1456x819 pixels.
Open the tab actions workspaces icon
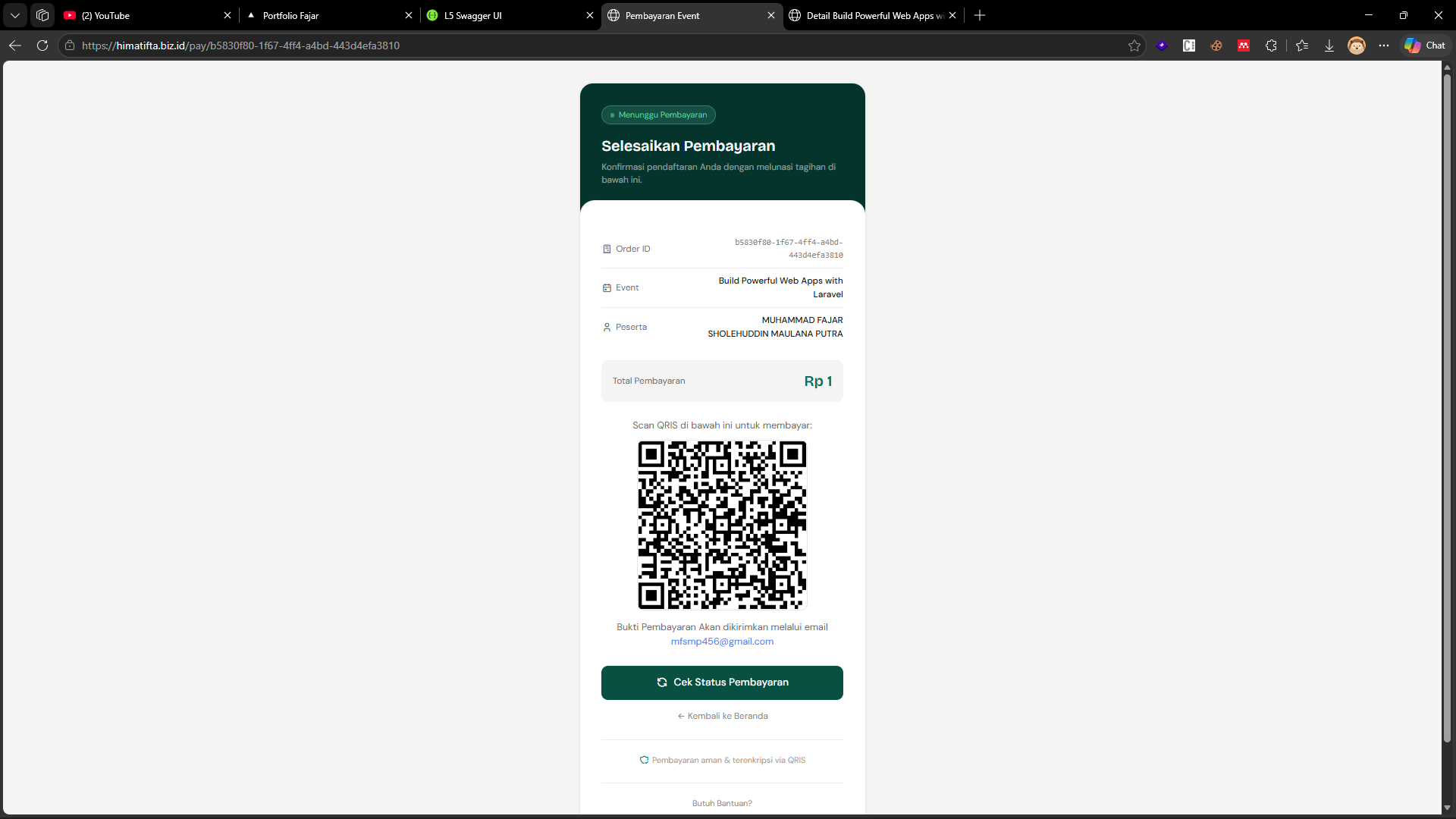tap(42, 15)
